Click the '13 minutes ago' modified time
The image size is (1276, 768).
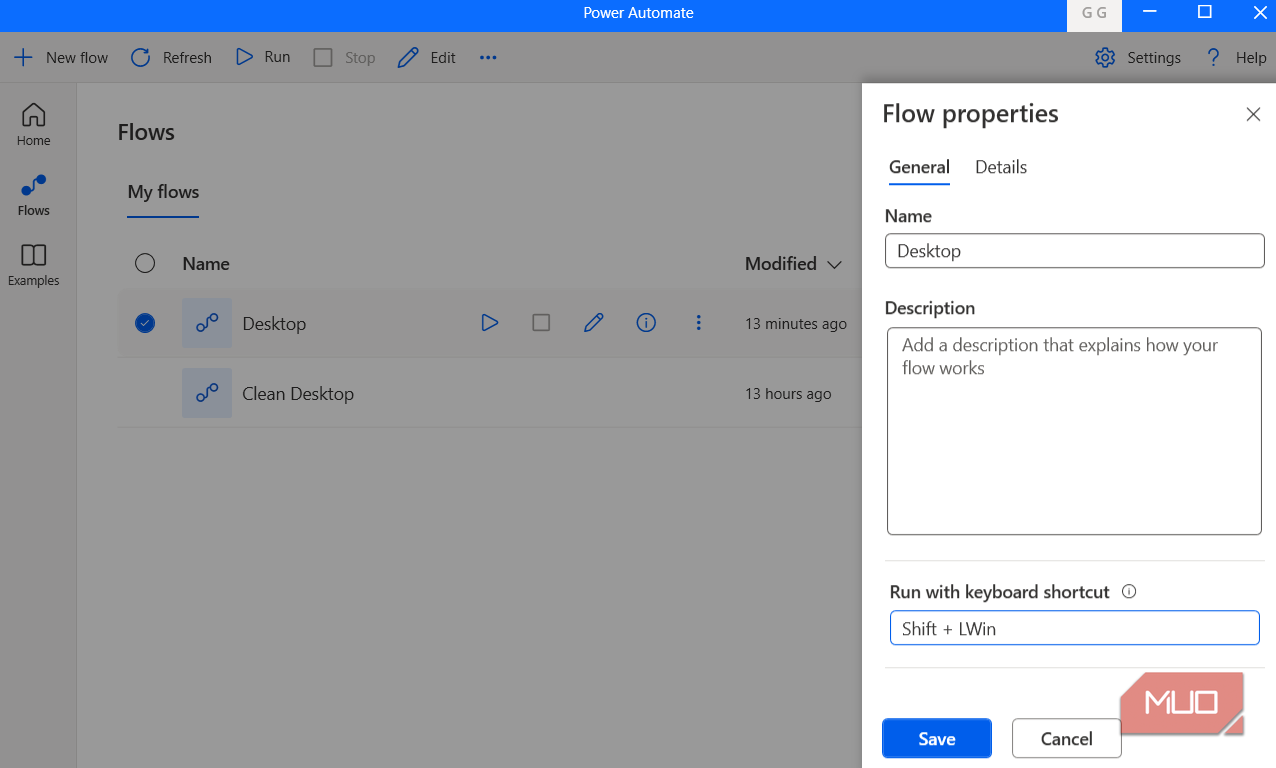[796, 324]
